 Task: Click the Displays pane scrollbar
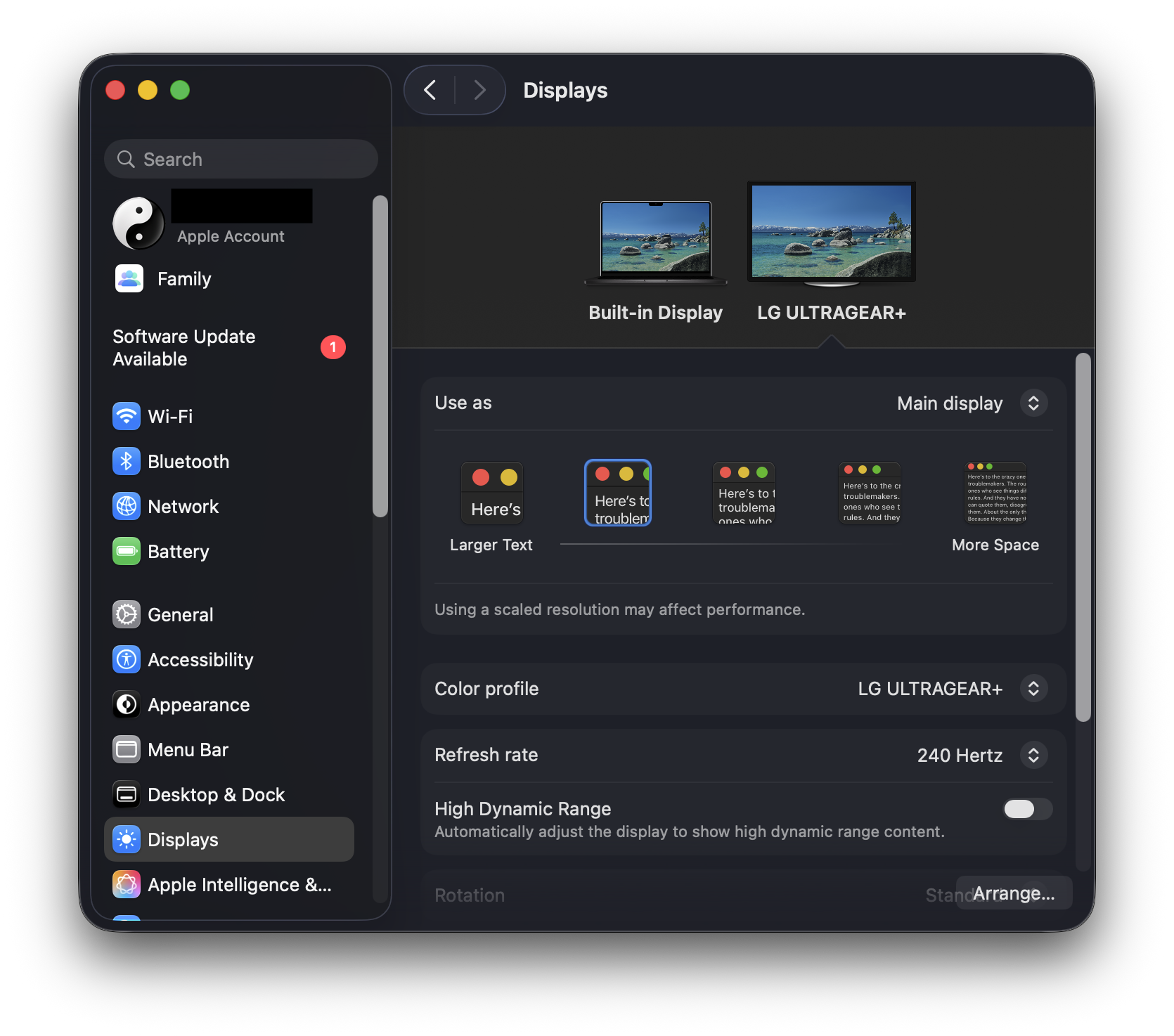(x=1083, y=537)
